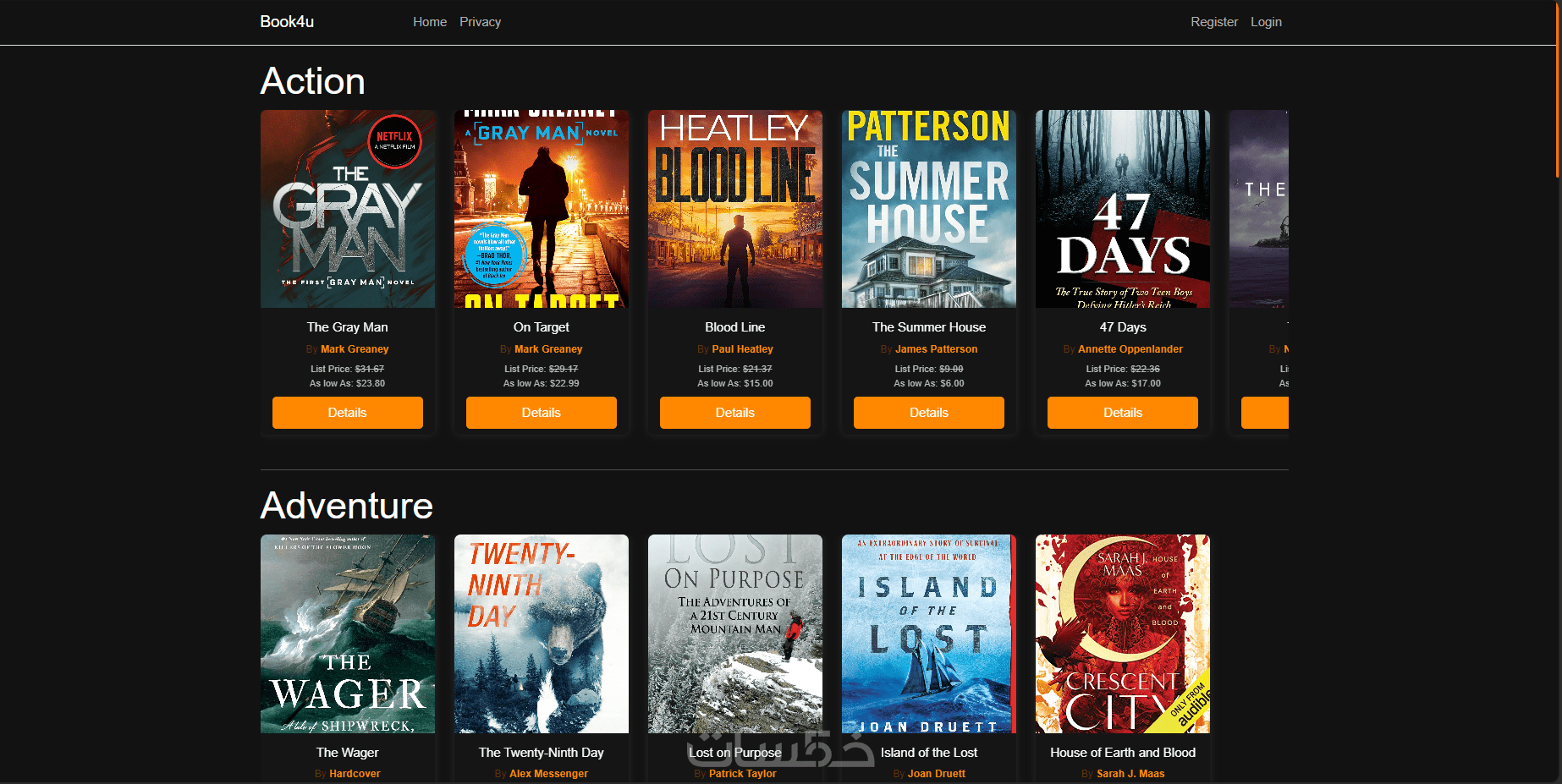This screenshot has width=1562, height=784.
Task: Click title 'House of Earth and Blood'
Action: [x=1123, y=753]
